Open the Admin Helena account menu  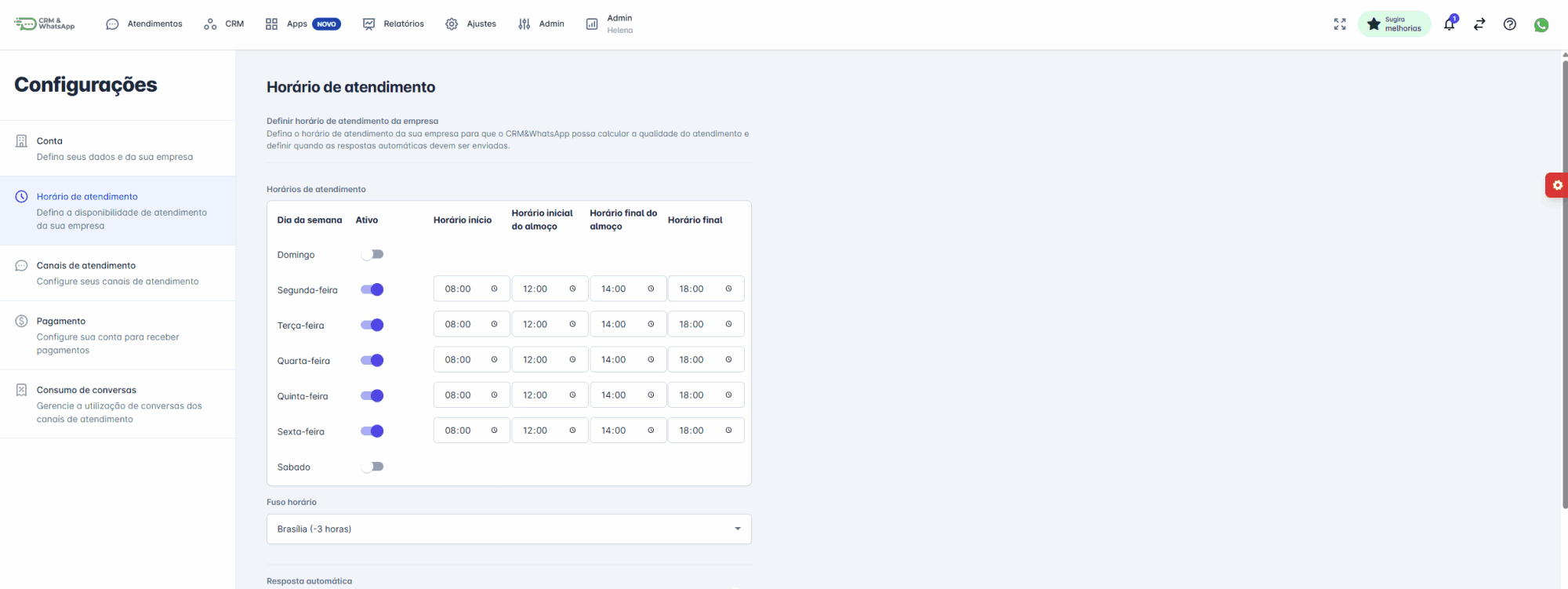(610, 24)
